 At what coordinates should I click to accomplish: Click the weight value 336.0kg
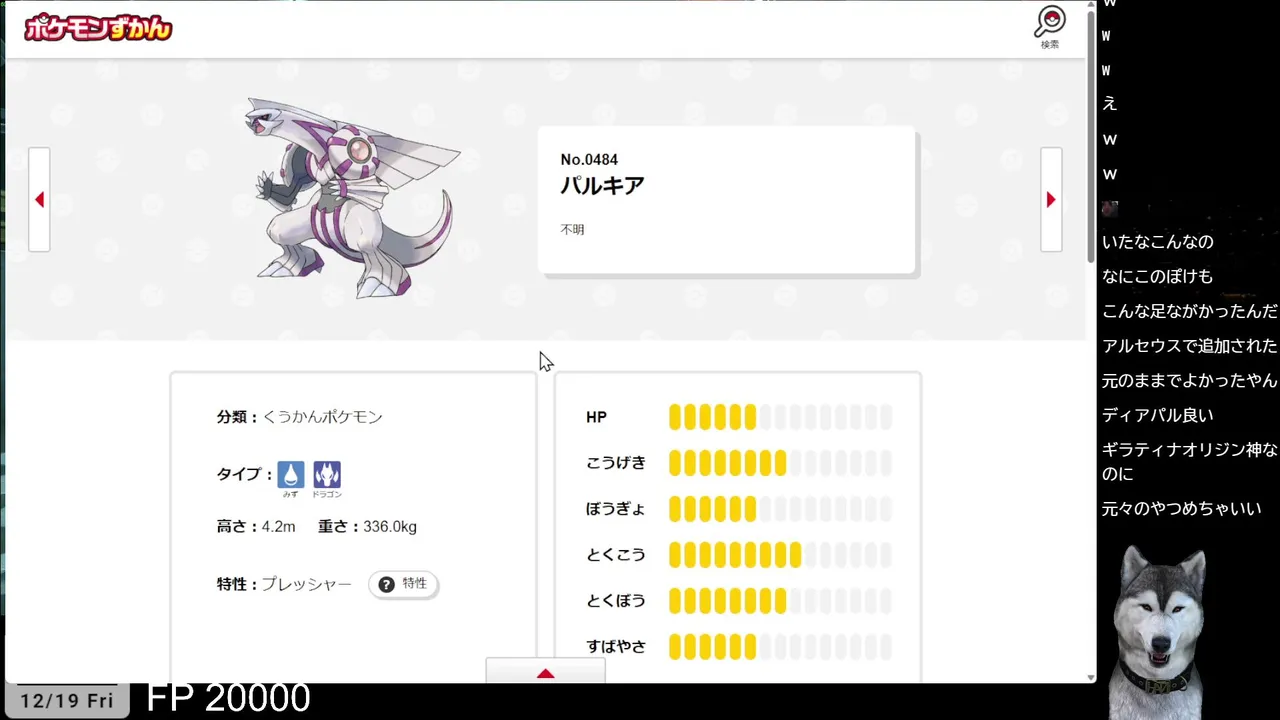(390, 526)
